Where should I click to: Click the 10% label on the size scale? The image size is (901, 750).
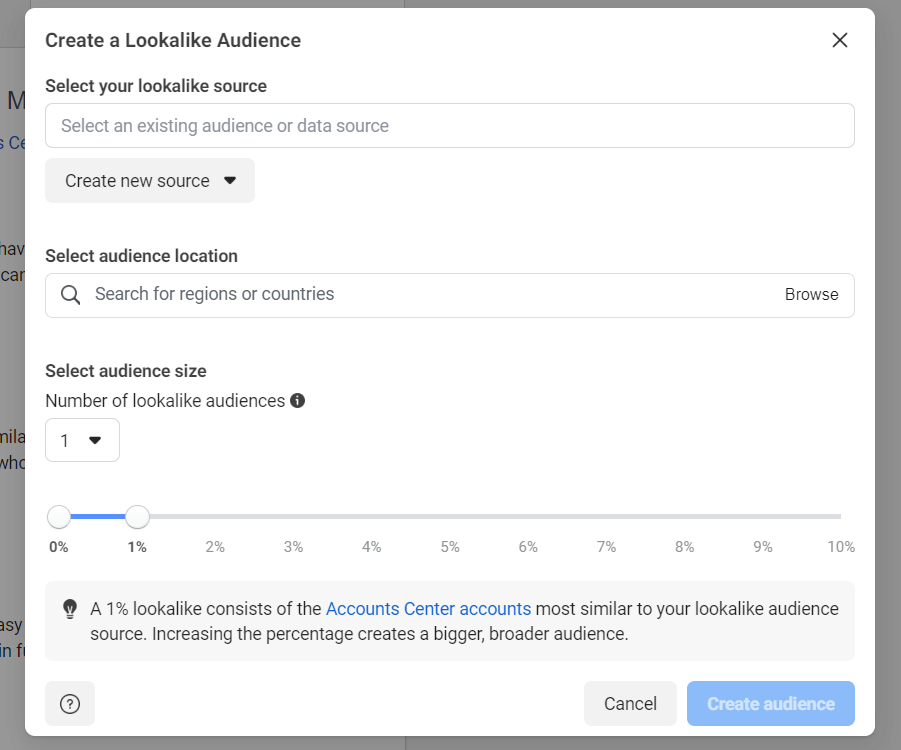pyautogui.click(x=840, y=547)
